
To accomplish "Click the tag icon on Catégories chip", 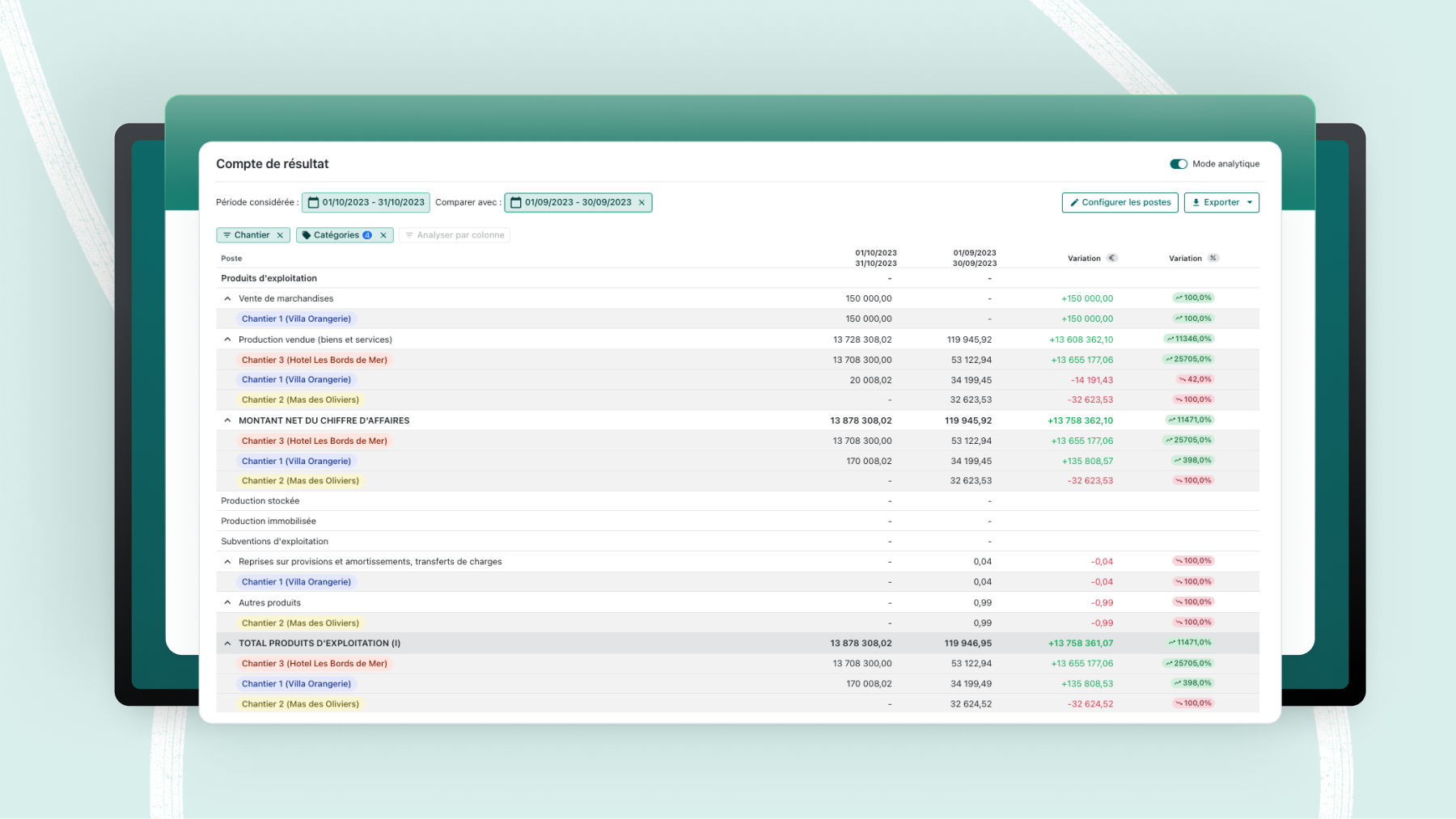I will (307, 235).
